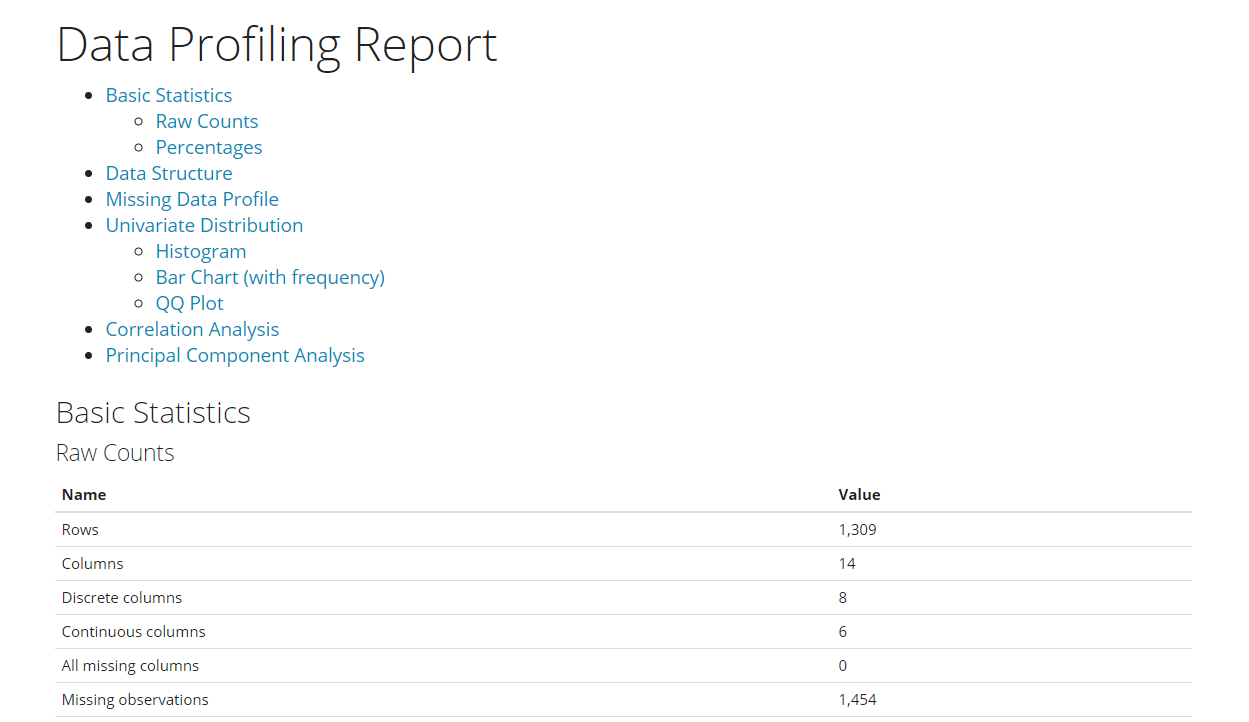Click the Rows value 1,309 cell
The image size is (1249, 722).
(857, 529)
